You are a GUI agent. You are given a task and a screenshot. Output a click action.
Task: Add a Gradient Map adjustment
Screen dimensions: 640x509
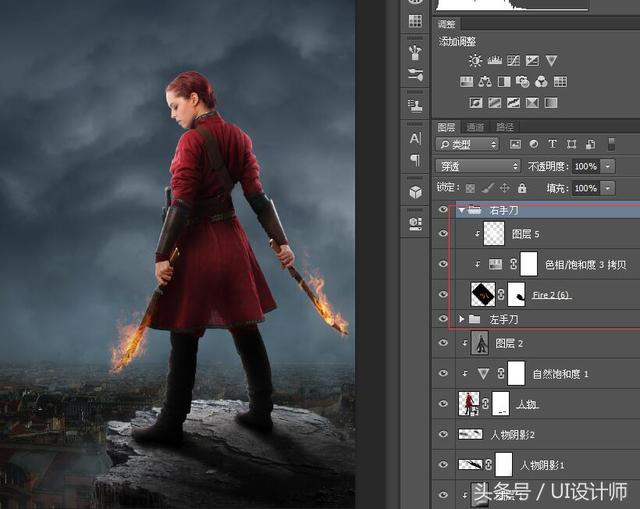(x=551, y=102)
